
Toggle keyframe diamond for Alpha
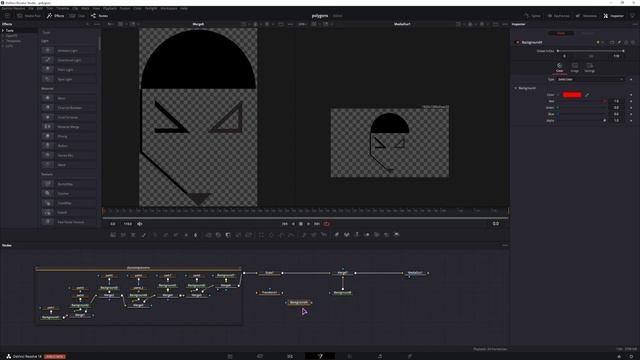(631, 120)
